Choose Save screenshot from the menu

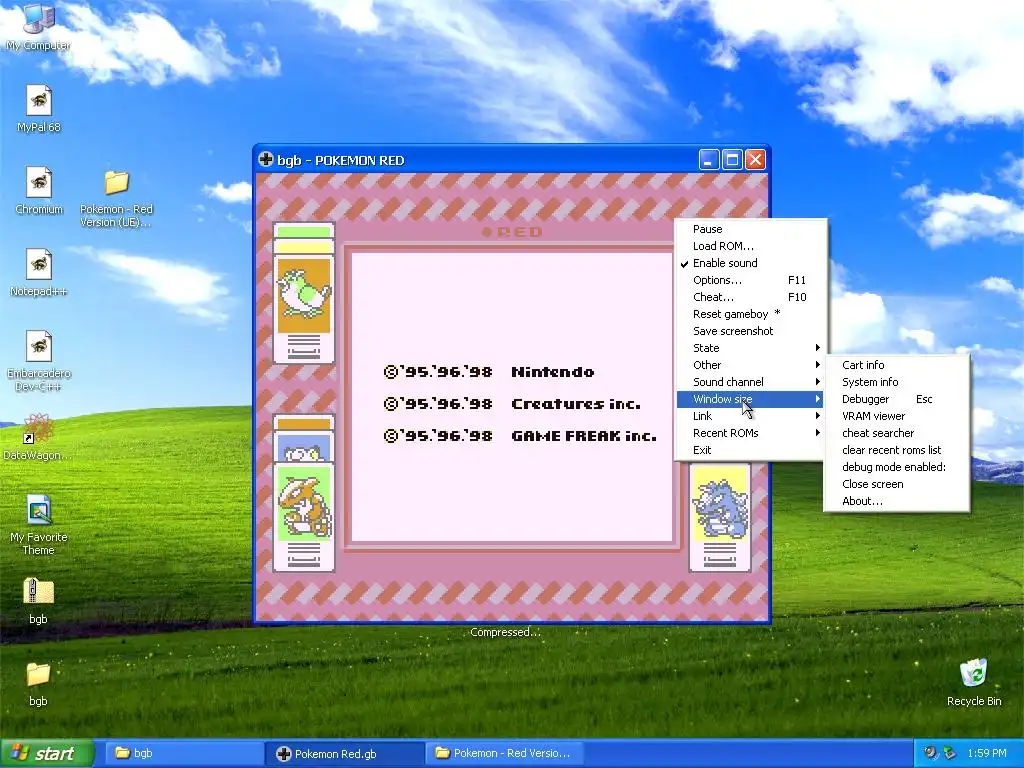[x=750, y=331]
